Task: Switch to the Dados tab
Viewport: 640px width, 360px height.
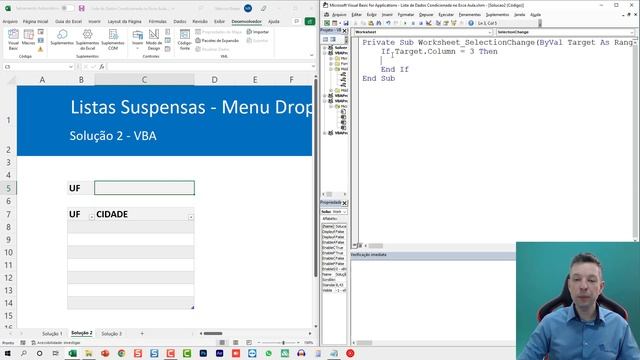Action: pyautogui.click(x=180, y=21)
